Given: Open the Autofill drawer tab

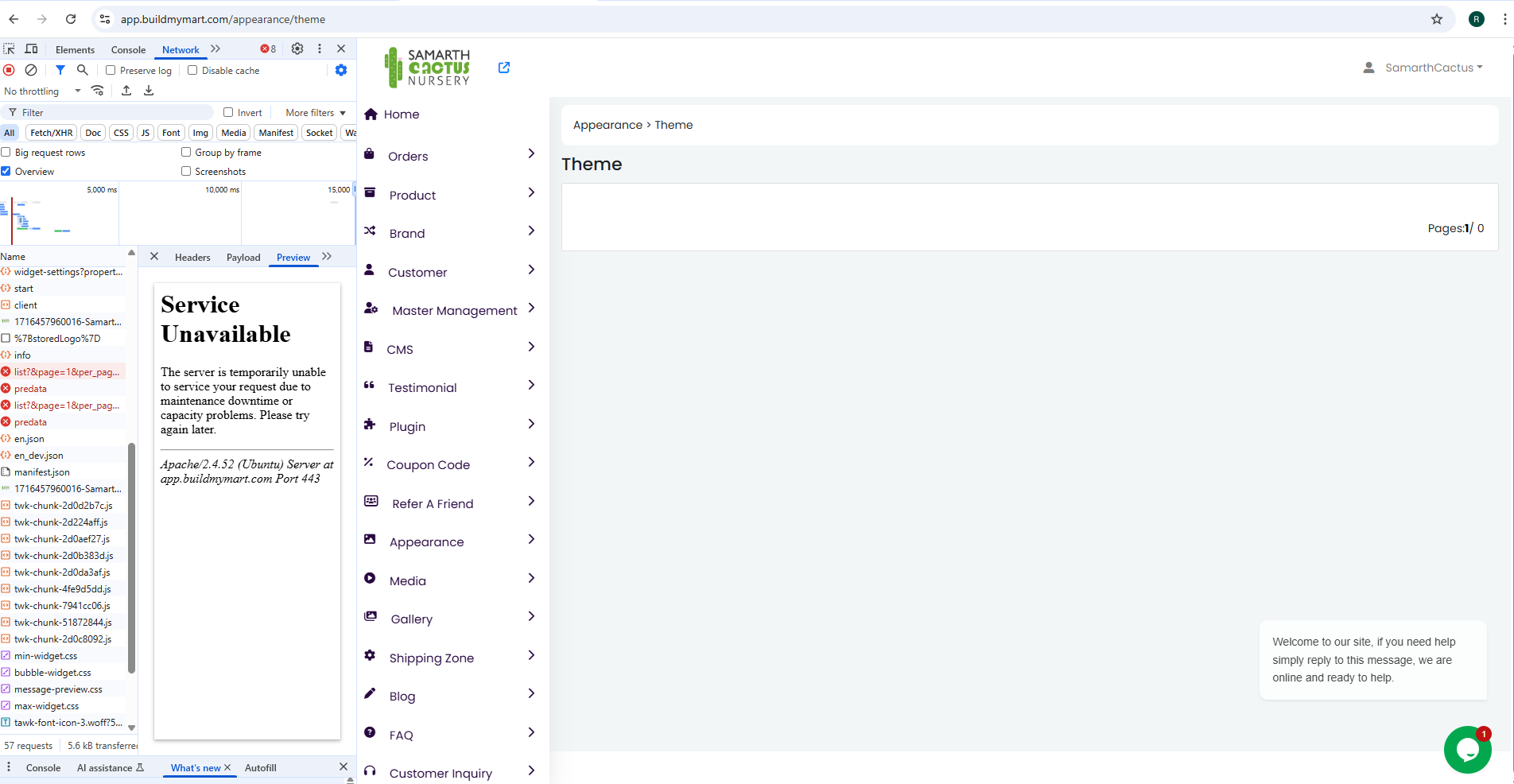Looking at the screenshot, I should [x=261, y=768].
